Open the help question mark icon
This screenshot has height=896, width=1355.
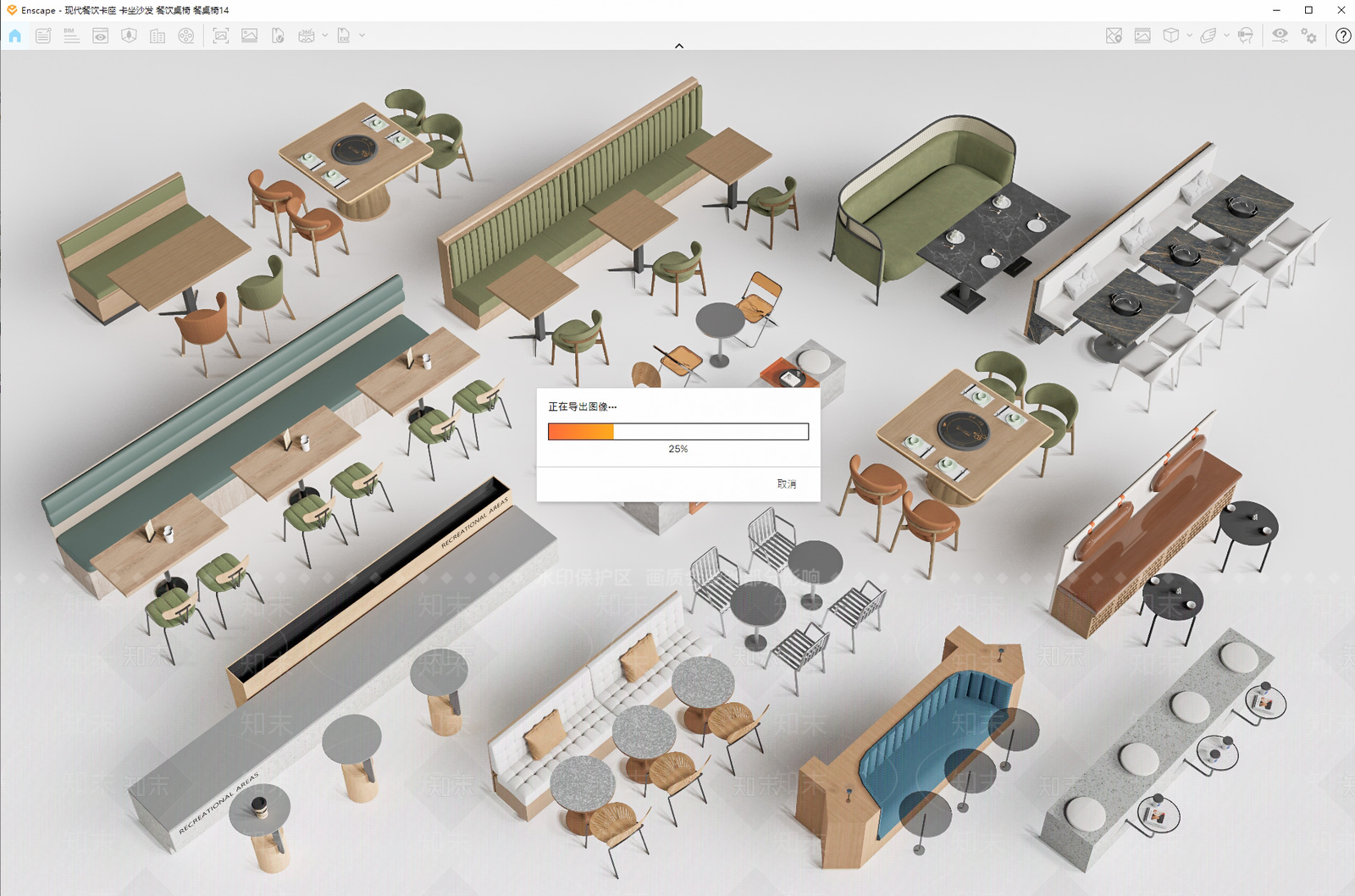click(1343, 36)
